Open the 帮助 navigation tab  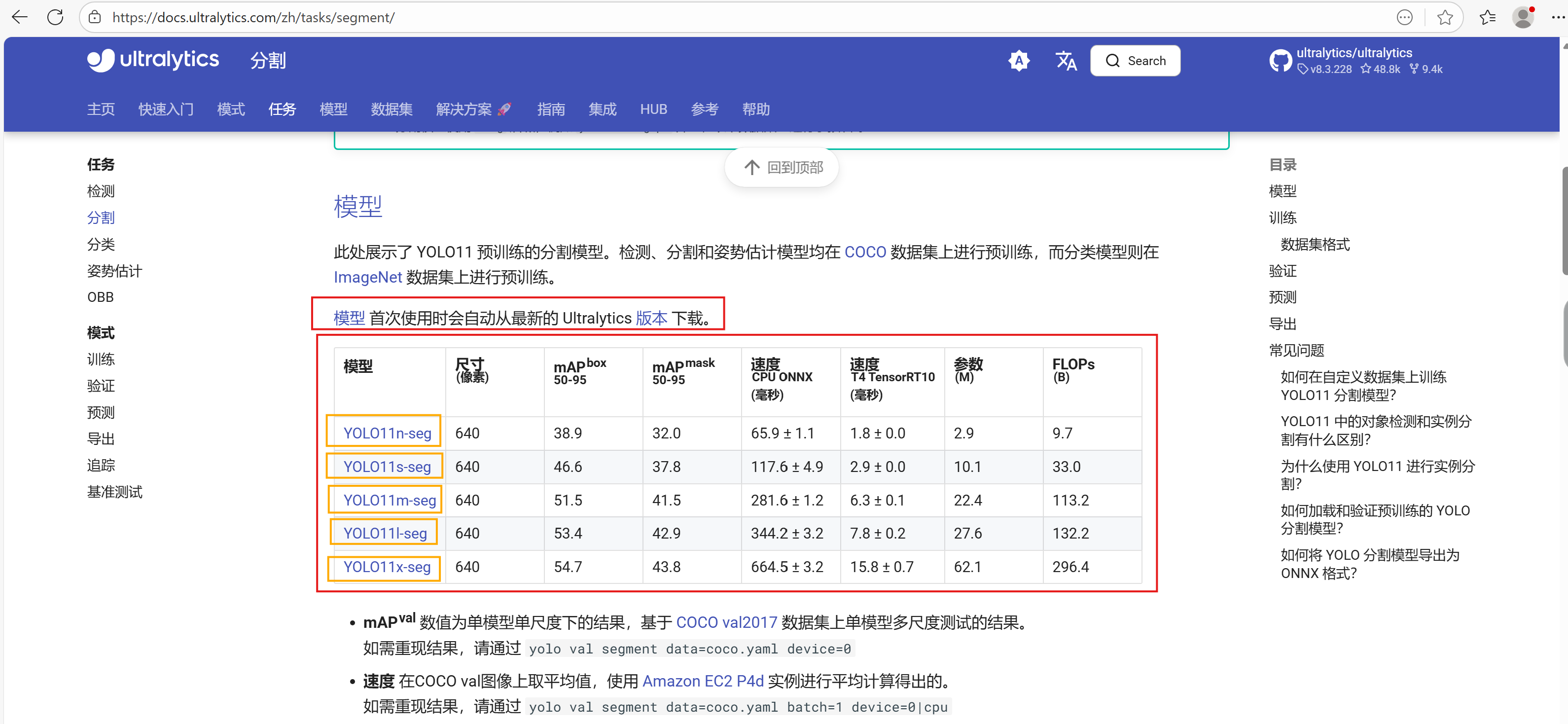click(755, 109)
